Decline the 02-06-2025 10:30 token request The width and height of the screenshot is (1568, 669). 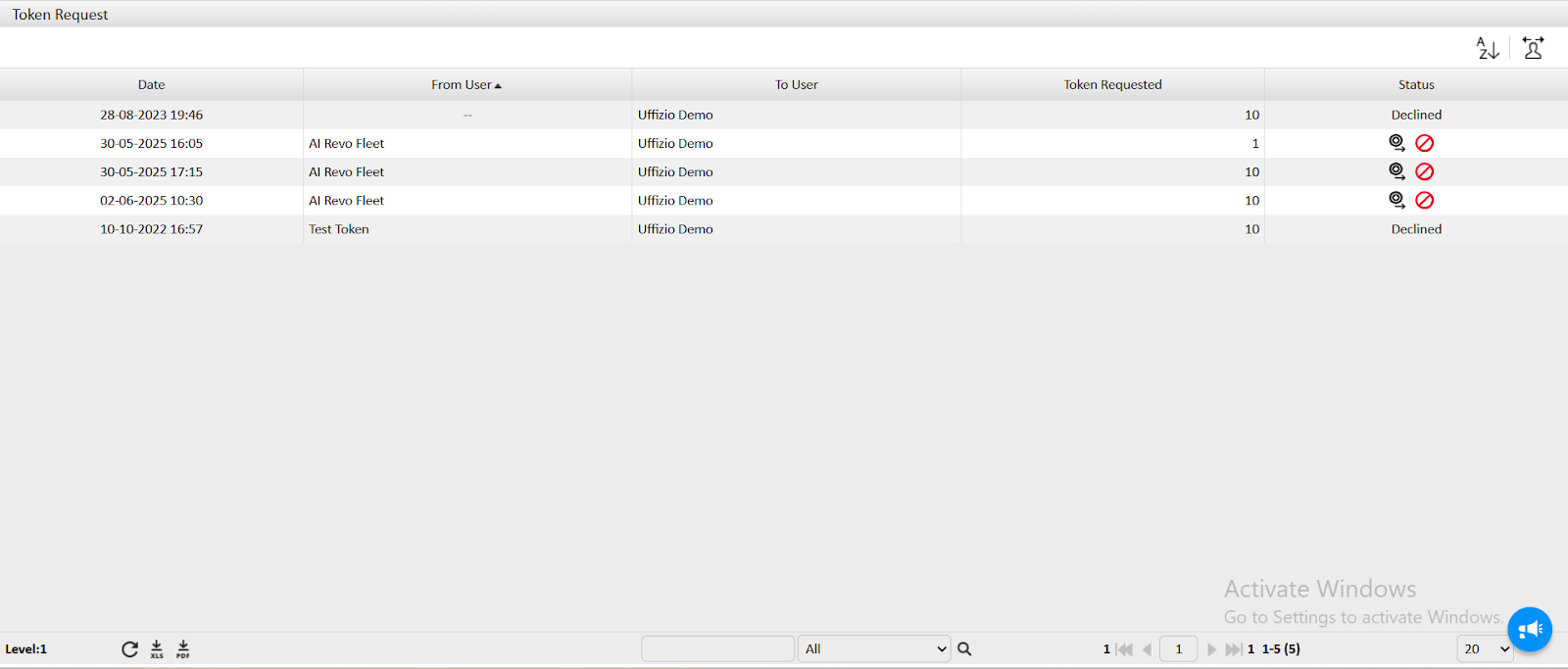click(x=1425, y=200)
